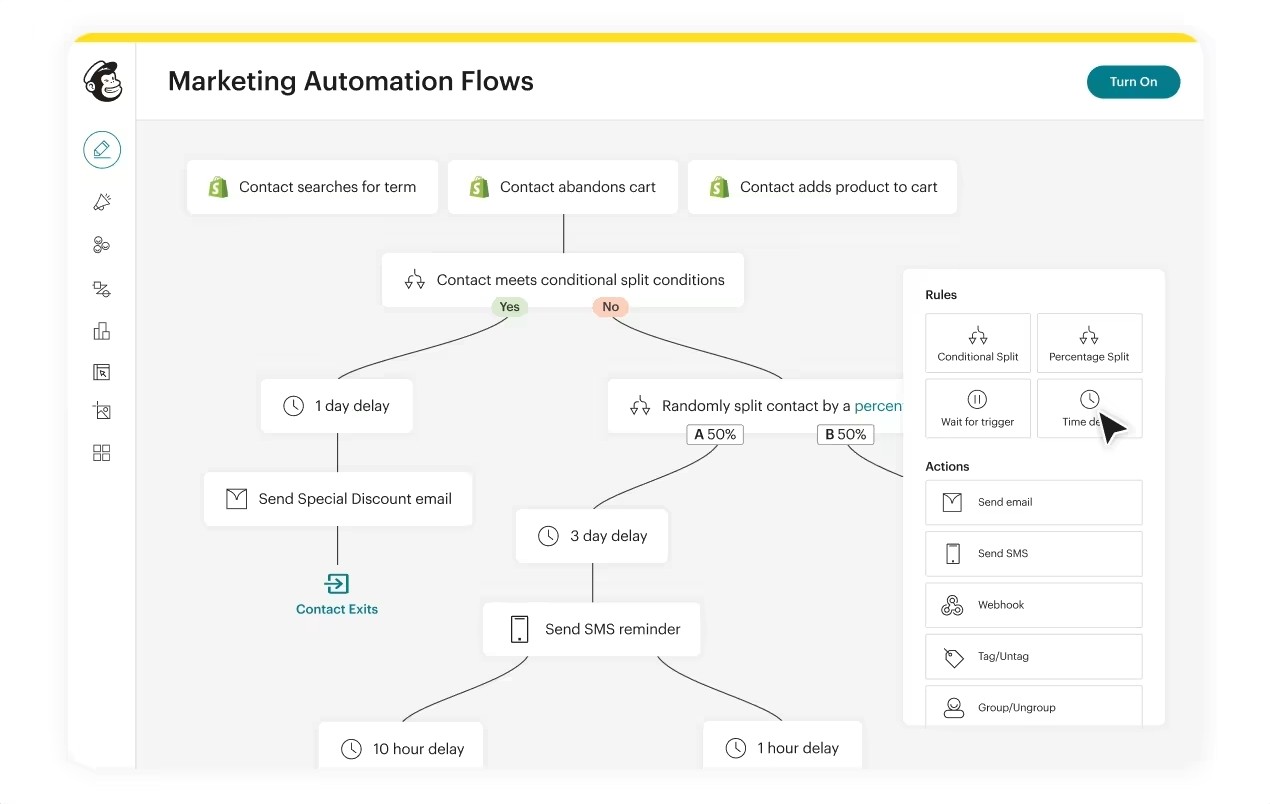Open the four-square integrations grid icon
1270x804 pixels.
coord(101,453)
